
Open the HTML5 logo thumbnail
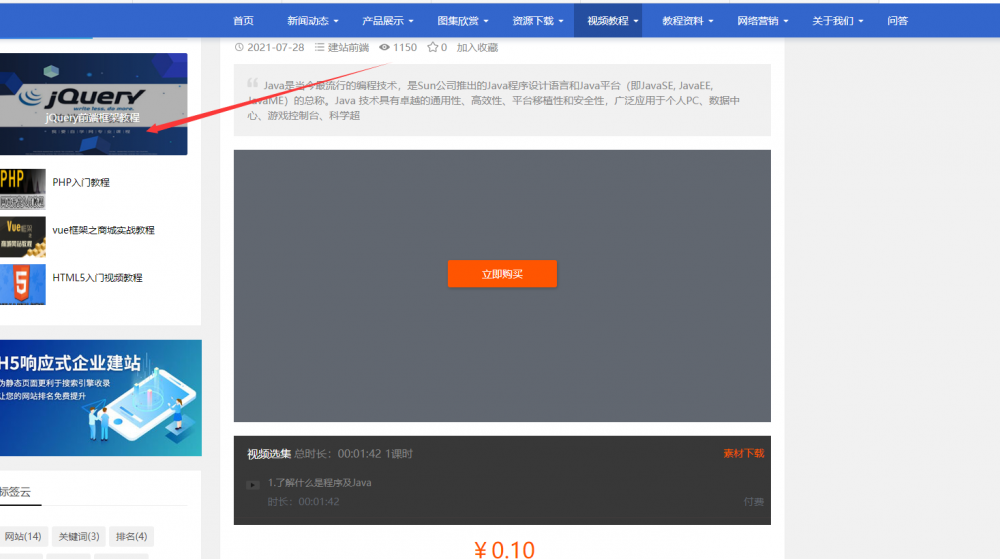pos(23,284)
